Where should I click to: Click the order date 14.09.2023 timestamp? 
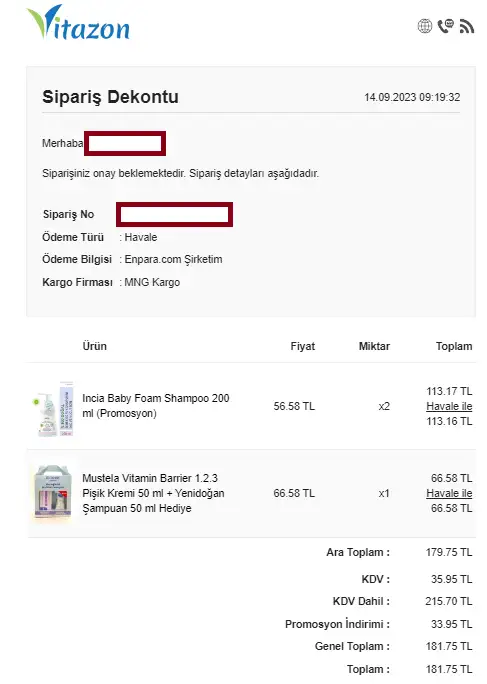click(412, 97)
